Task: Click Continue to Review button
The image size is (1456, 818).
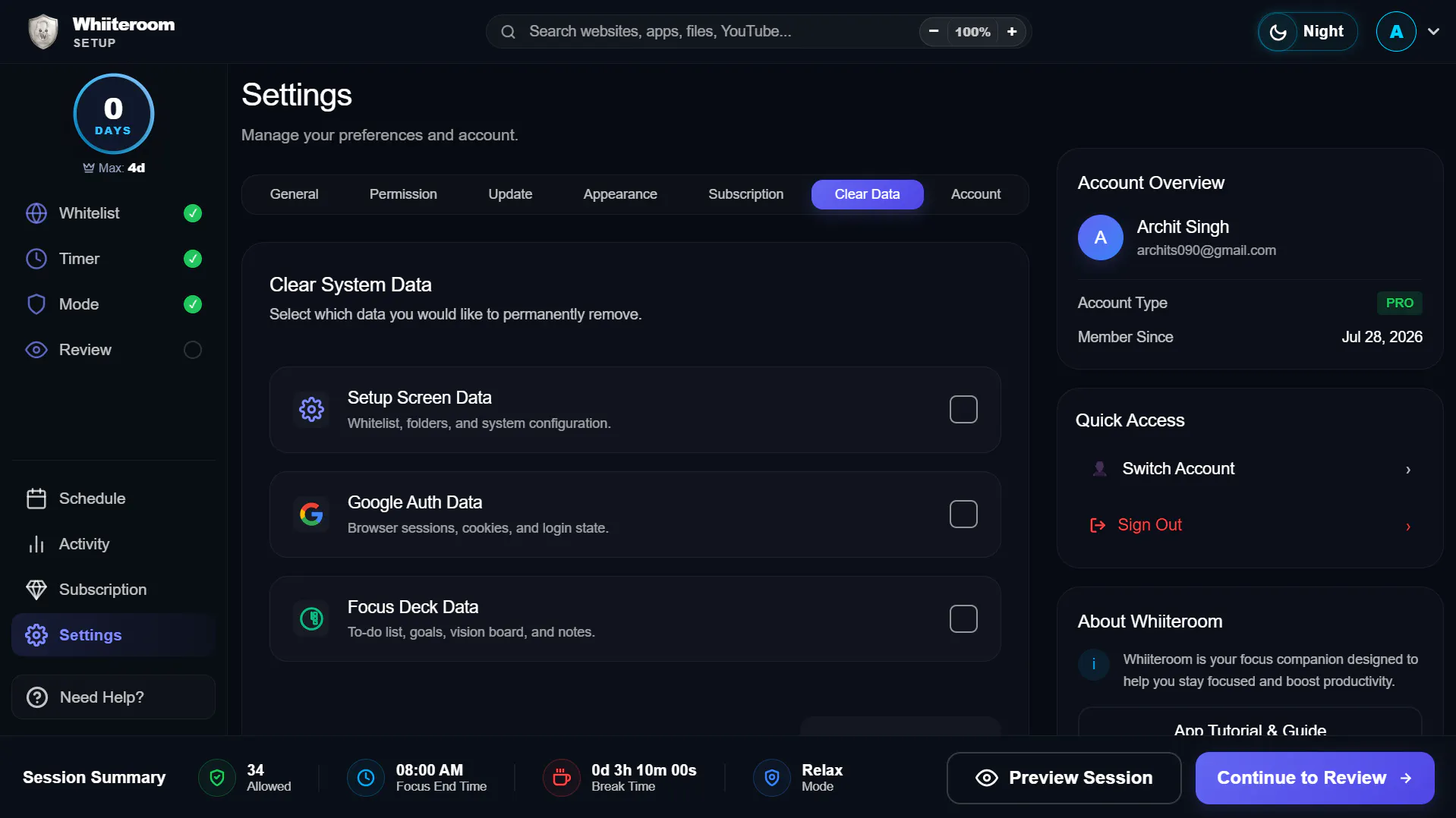Action: click(x=1314, y=778)
